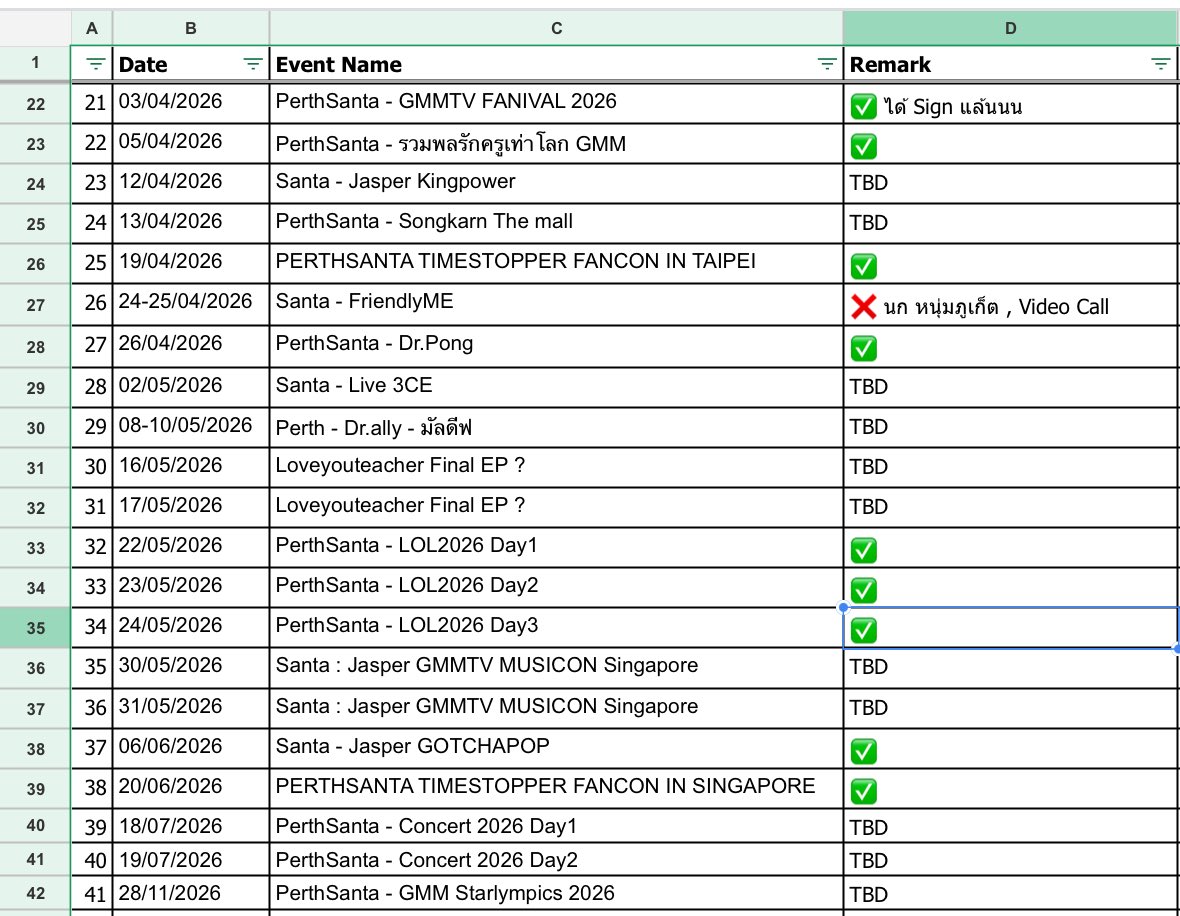This screenshot has width=1180, height=916.
Task: Select cell with date 13/04/2026
Action: (191, 223)
